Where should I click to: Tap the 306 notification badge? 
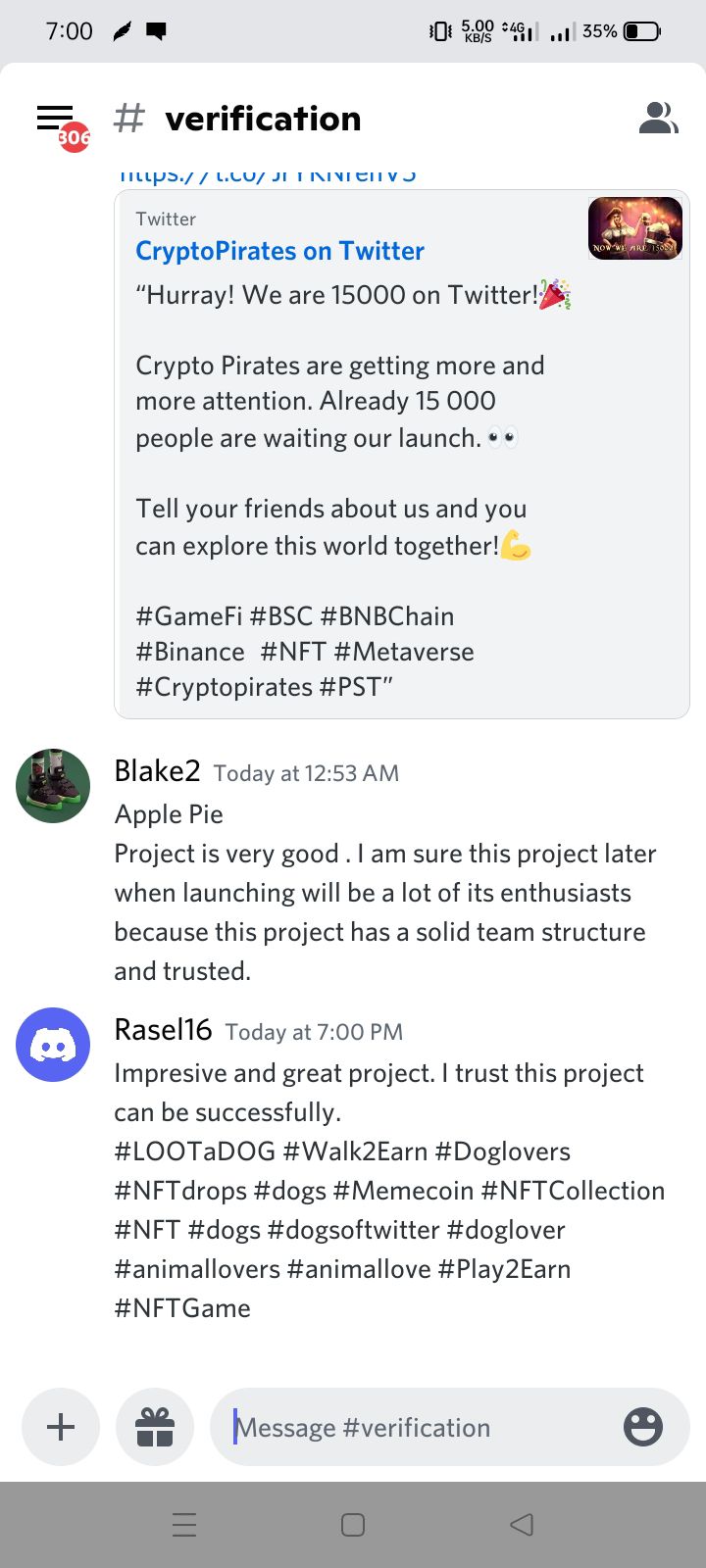point(74,138)
